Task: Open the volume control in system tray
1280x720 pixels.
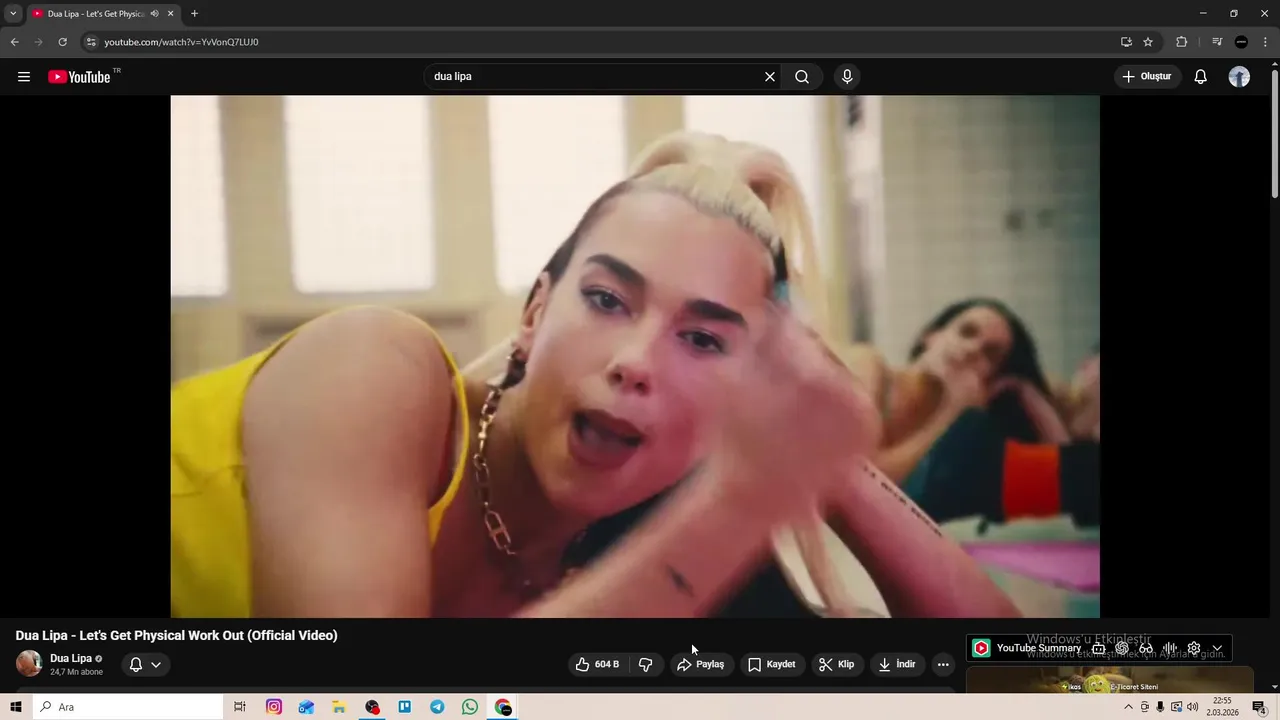Action: click(x=1192, y=707)
